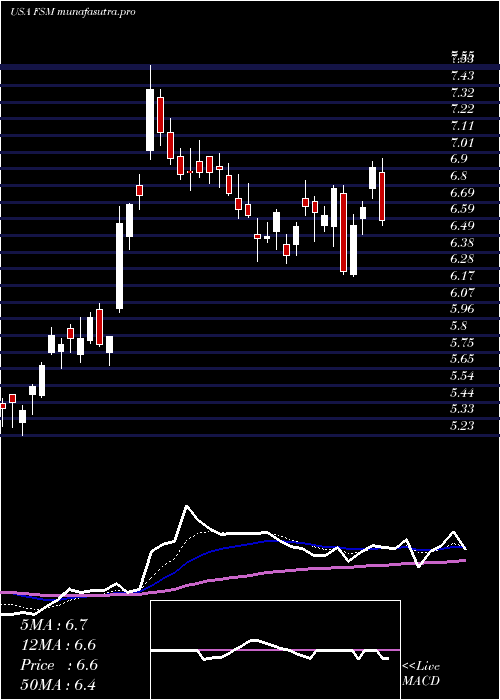The height and width of the screenshot is (700, 500).
Task: Select the 6.59 price level label
Action: tap(462, 209)
